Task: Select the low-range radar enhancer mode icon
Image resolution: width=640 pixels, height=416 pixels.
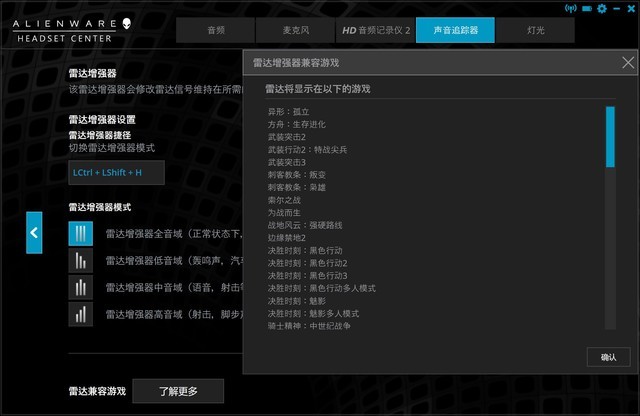Action: (80, 260)
